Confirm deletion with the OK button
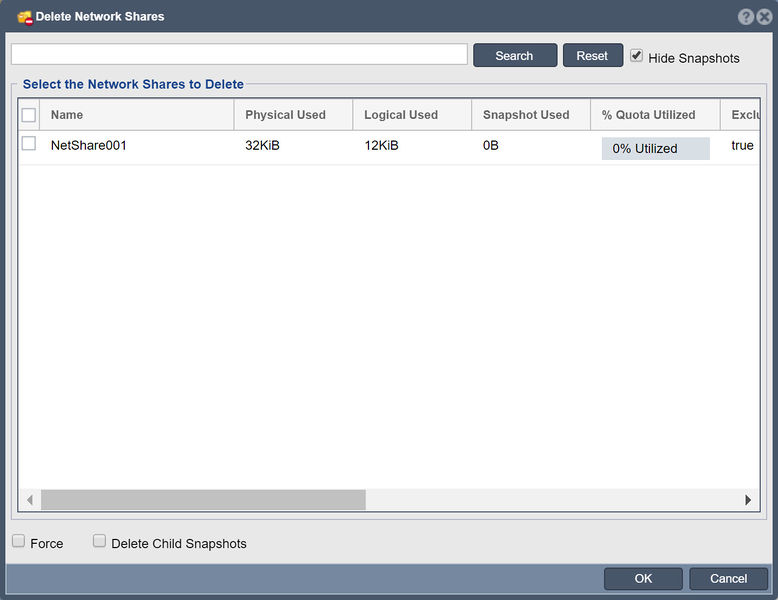 point(643,579)
